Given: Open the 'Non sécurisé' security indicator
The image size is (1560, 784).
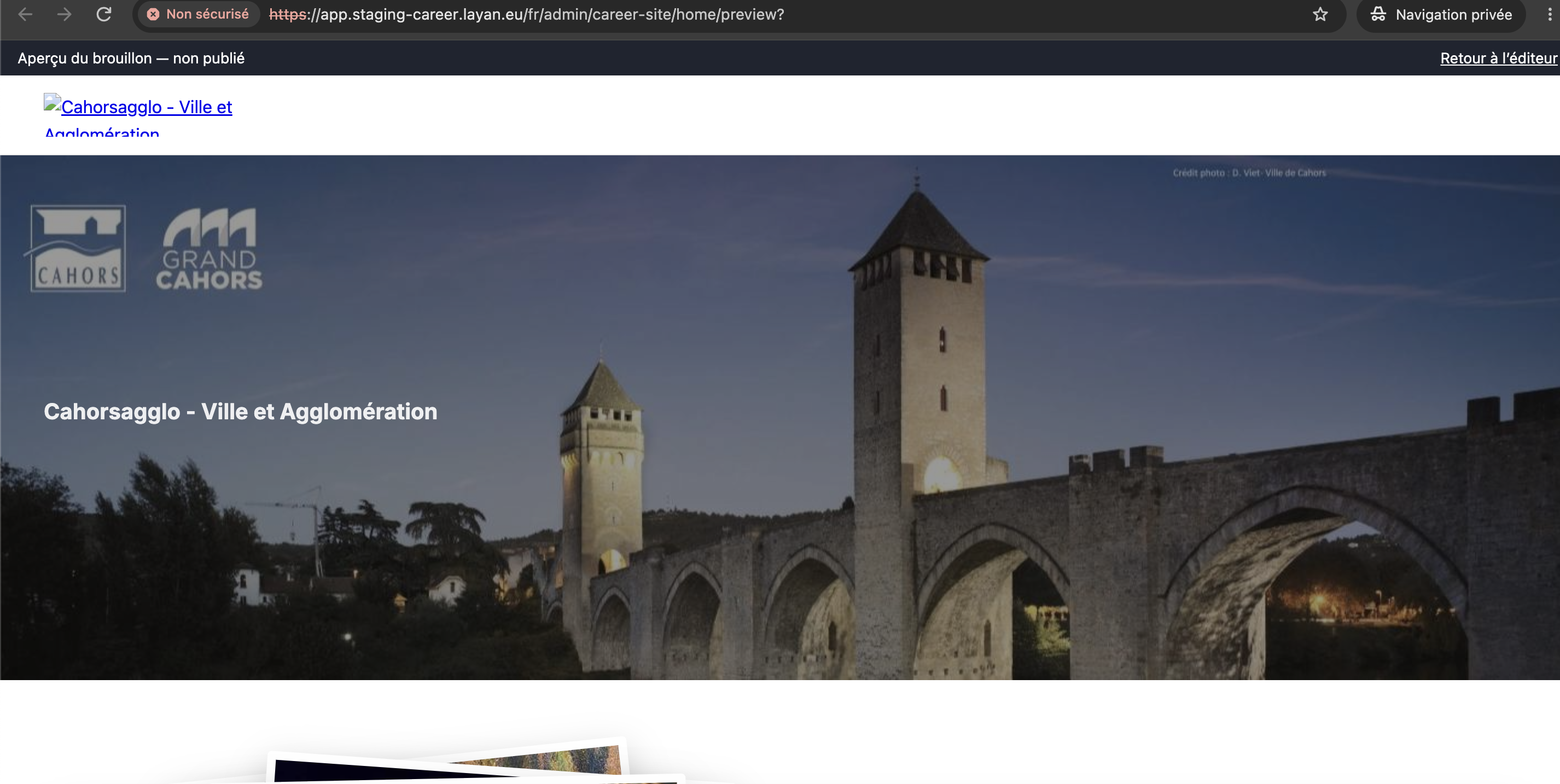Looking at the screenshot, I should 199,15.
